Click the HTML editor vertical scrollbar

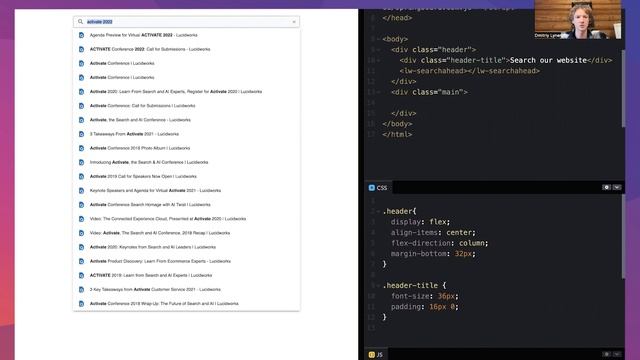pyautogui.click(x=623, y=88)
